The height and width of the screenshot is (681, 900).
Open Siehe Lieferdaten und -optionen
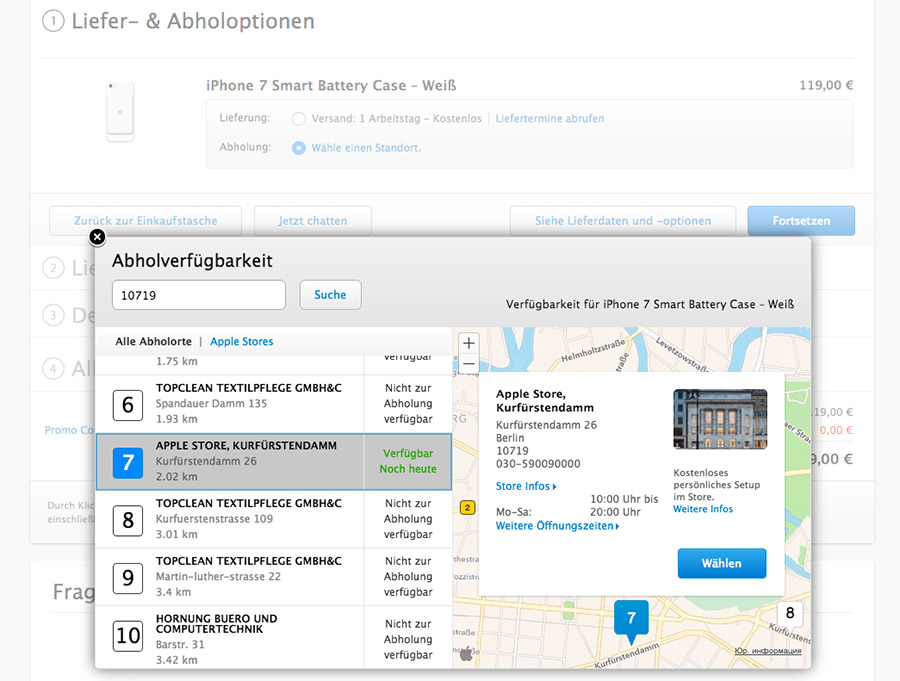[623, 221]
